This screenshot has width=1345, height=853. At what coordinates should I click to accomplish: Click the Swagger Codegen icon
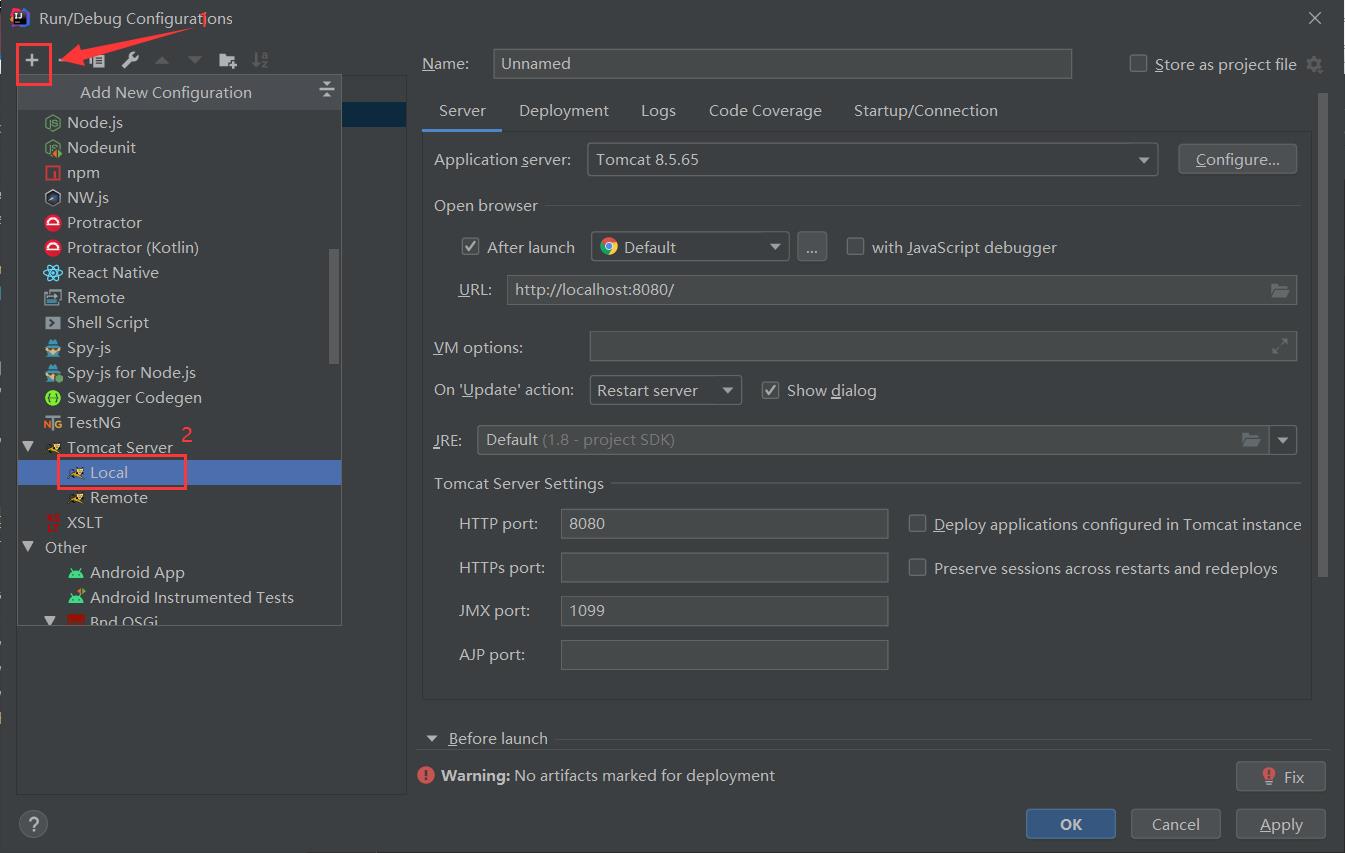[53, 397]
